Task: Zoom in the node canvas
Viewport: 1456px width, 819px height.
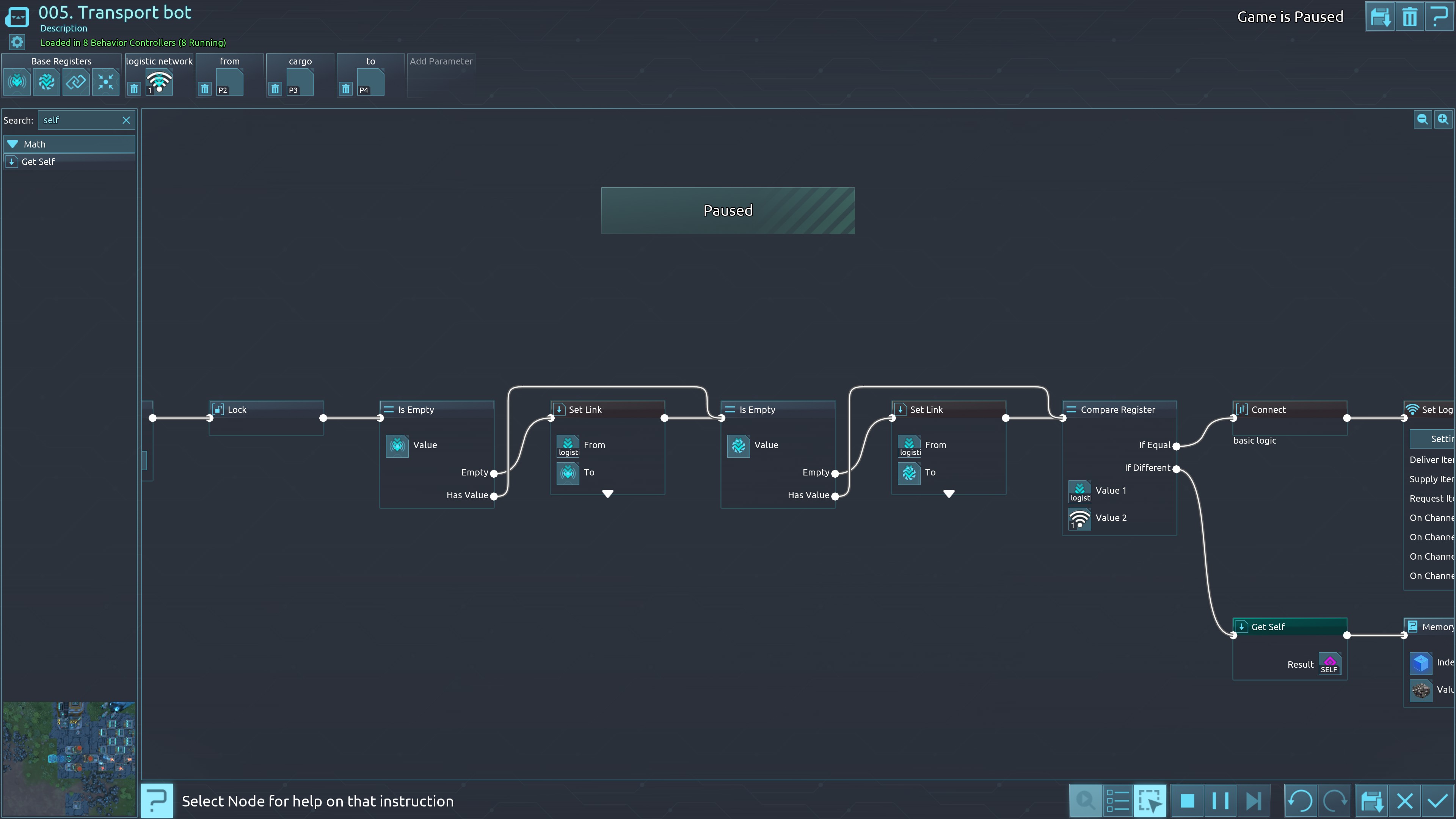Action: click(x=1443, y=119)
